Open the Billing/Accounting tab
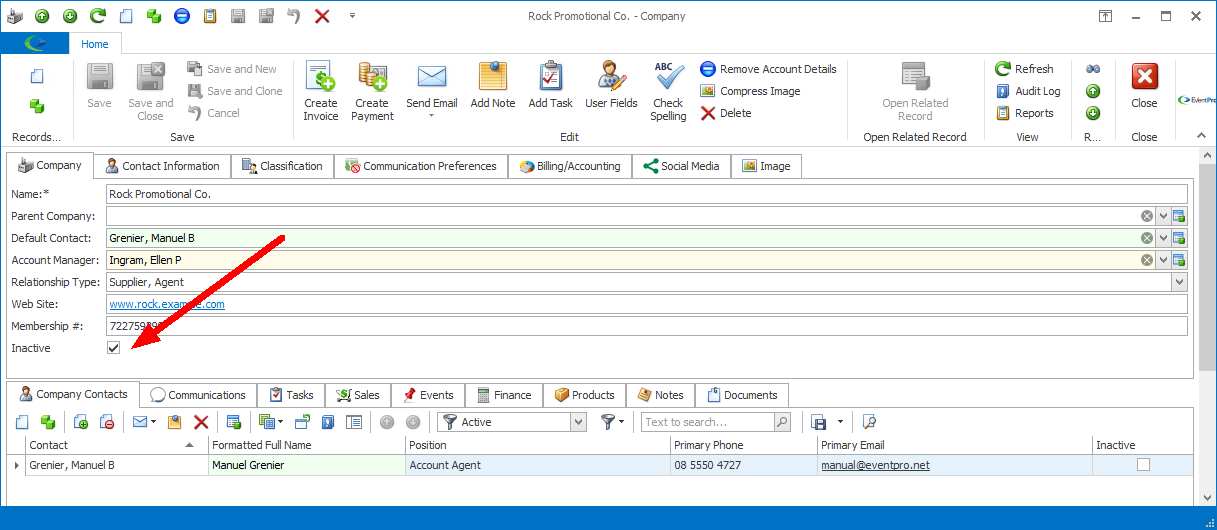The height and width of the screenshot is (530, 1217). [x=570, y=166]
